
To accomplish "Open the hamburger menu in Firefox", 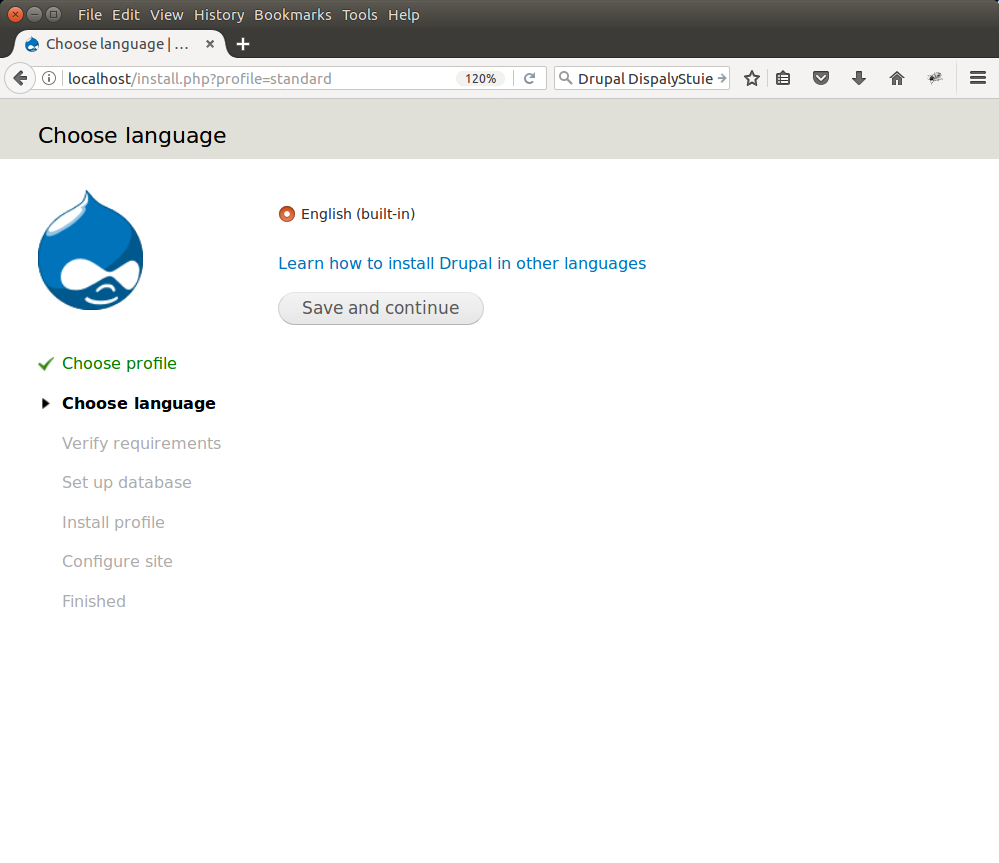I will click(978, 78).
